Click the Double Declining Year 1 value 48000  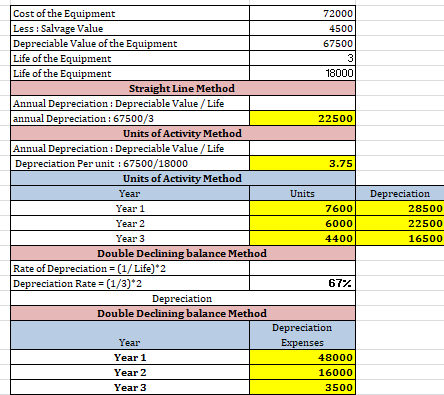(x=302, y=357)
